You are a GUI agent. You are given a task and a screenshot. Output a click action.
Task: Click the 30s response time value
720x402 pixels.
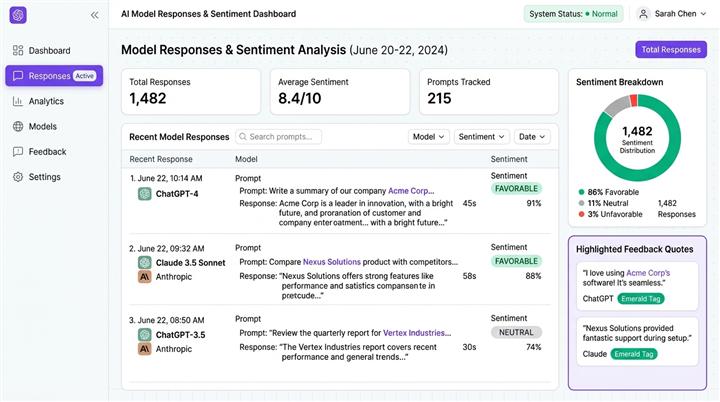click(469, 347)
